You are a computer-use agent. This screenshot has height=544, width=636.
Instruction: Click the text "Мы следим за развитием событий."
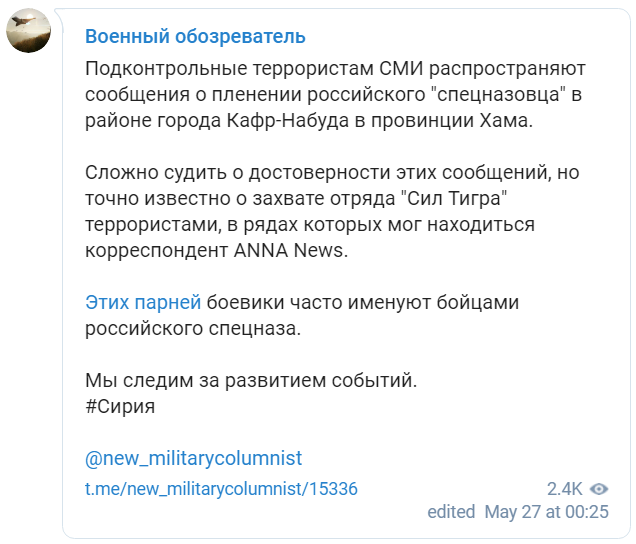[249, 381]
